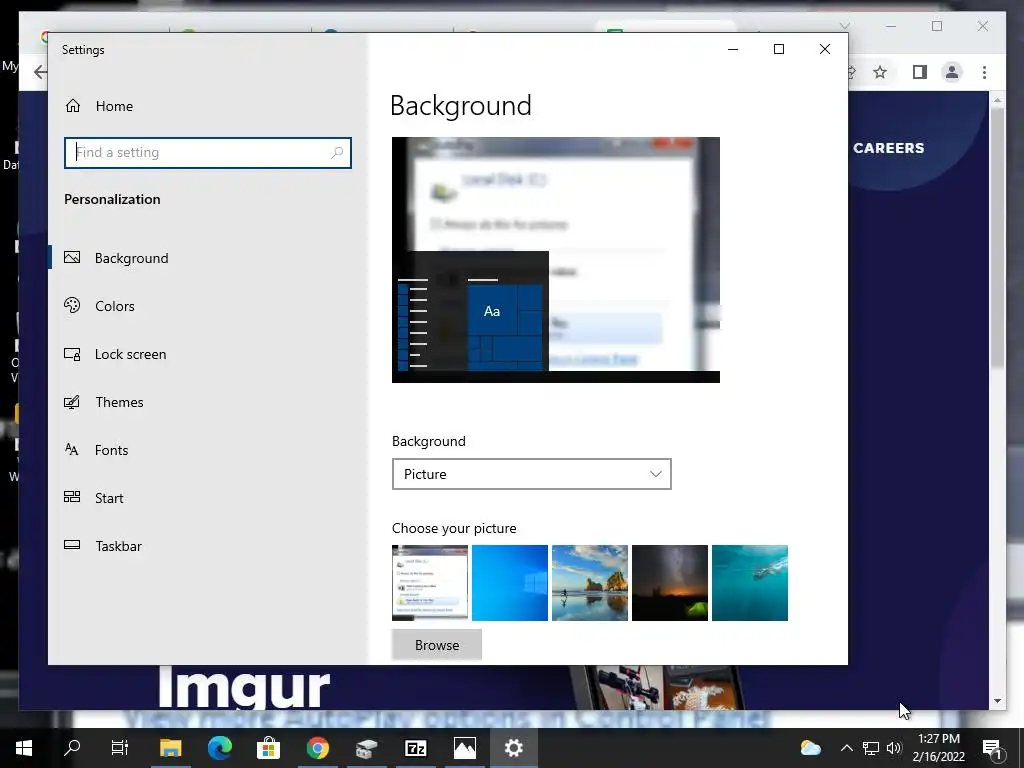Open the 7-Zip app on taskbar

(415, 748)
